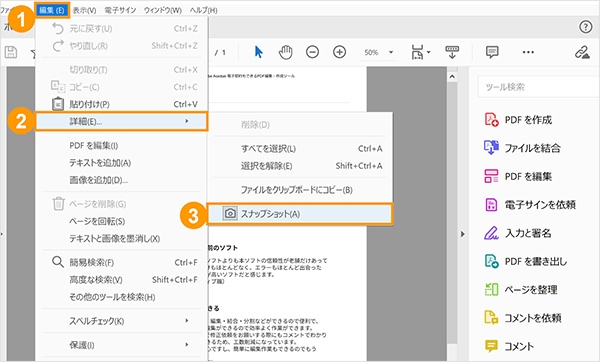The image size is (600, 362).
Task: Expand the 詳細(E)... submenu
Action: [x=122, y=122]
